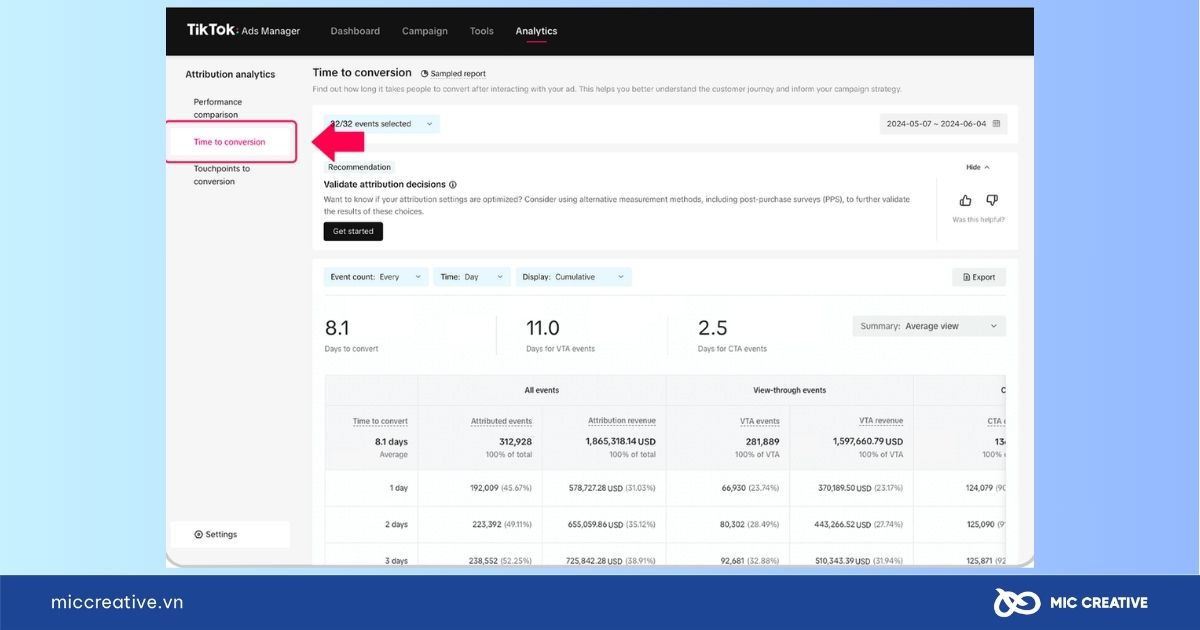Screen dimensions: 1200x630
Task: Click the 11.0 Days for VTA events metric
Action: 560,335
